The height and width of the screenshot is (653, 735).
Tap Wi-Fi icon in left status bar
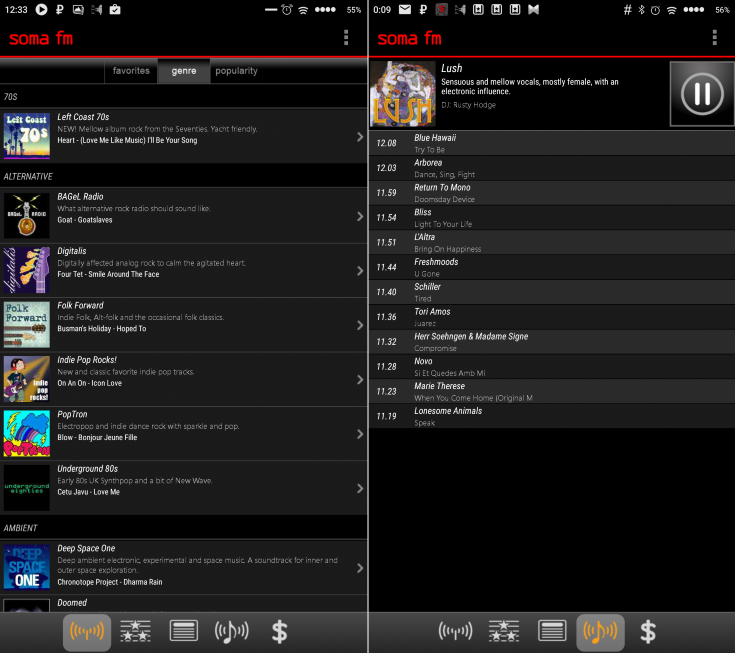click(303, 10)
